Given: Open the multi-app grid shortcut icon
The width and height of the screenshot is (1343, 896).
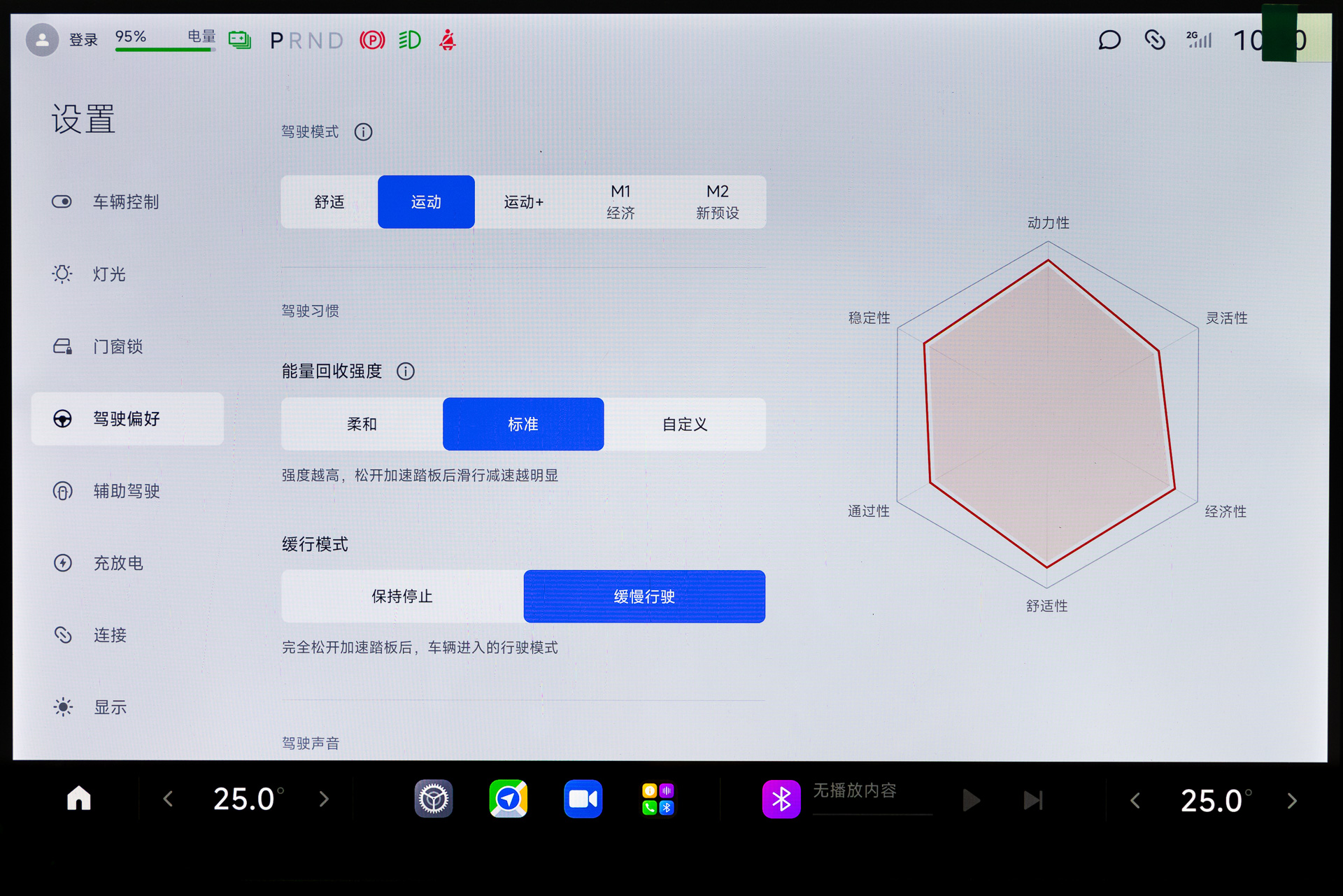Looking at the screenshot, I should [x=658, y=799].
